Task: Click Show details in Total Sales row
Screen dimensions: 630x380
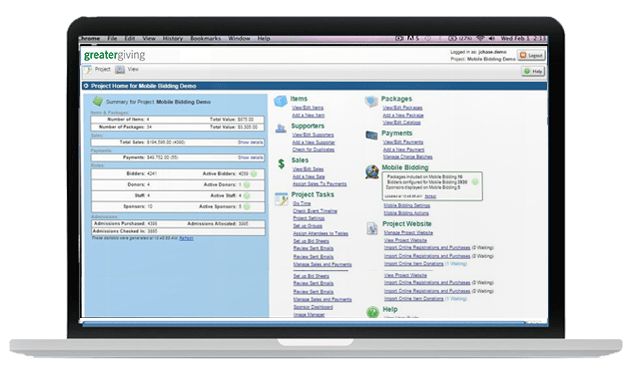Action: (250, 142)
